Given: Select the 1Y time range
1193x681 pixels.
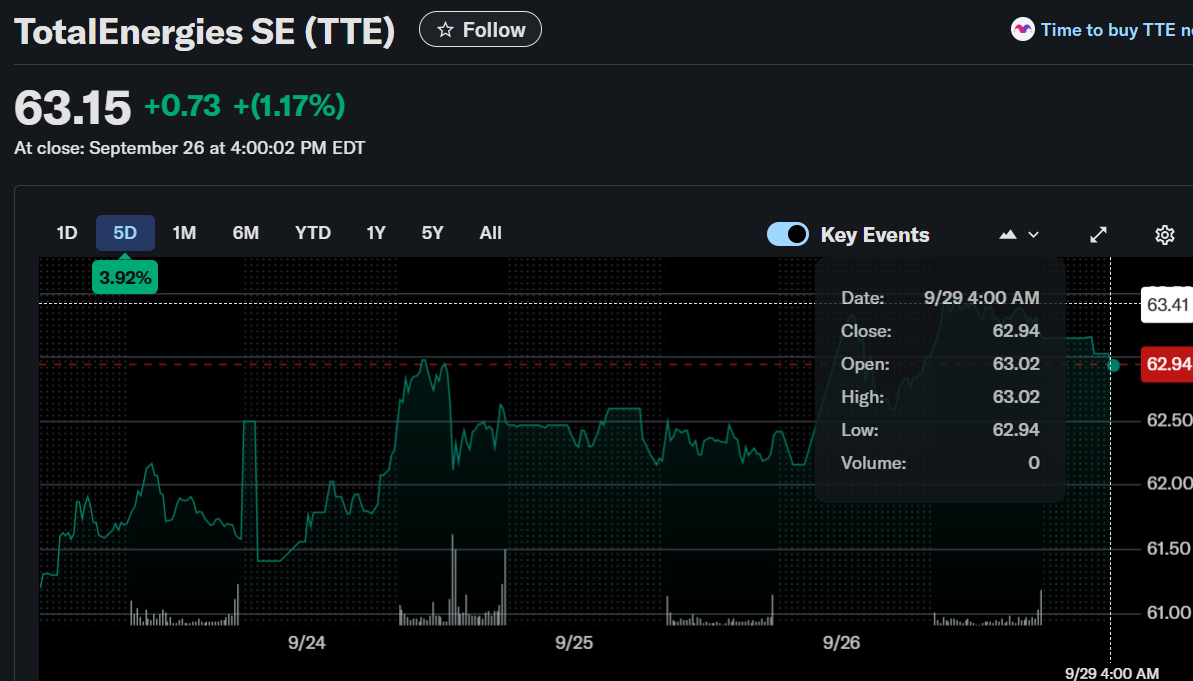Looking at the screenshot, I should tap(376, 233).
